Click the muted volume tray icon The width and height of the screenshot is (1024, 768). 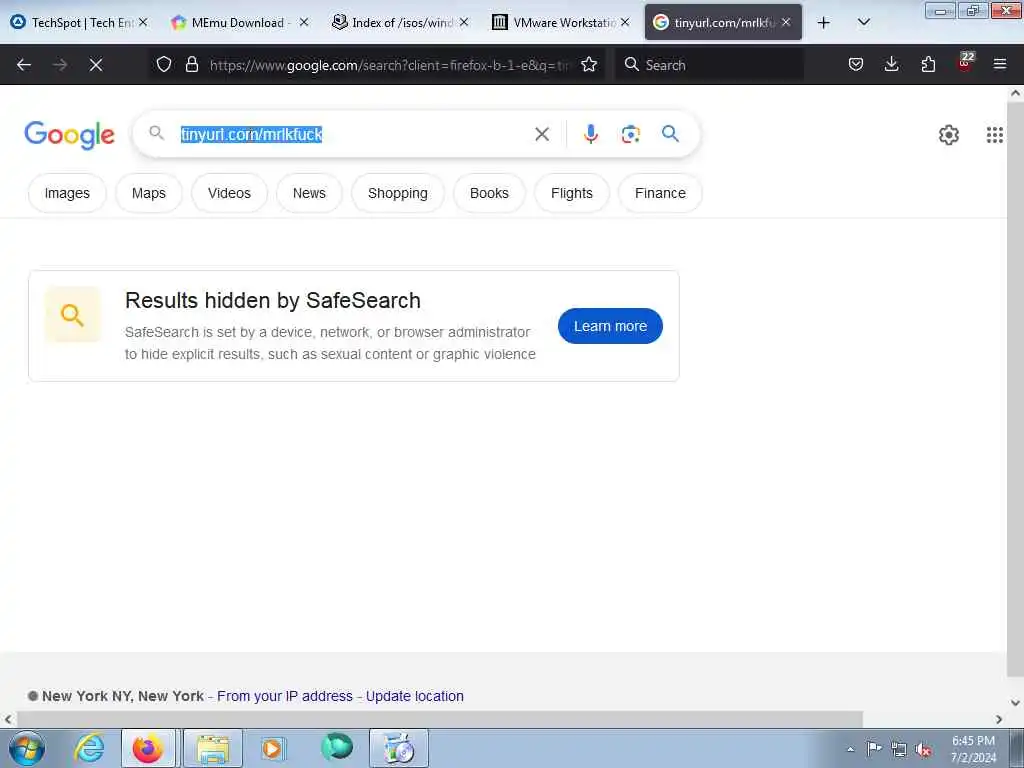coord(923,749)
